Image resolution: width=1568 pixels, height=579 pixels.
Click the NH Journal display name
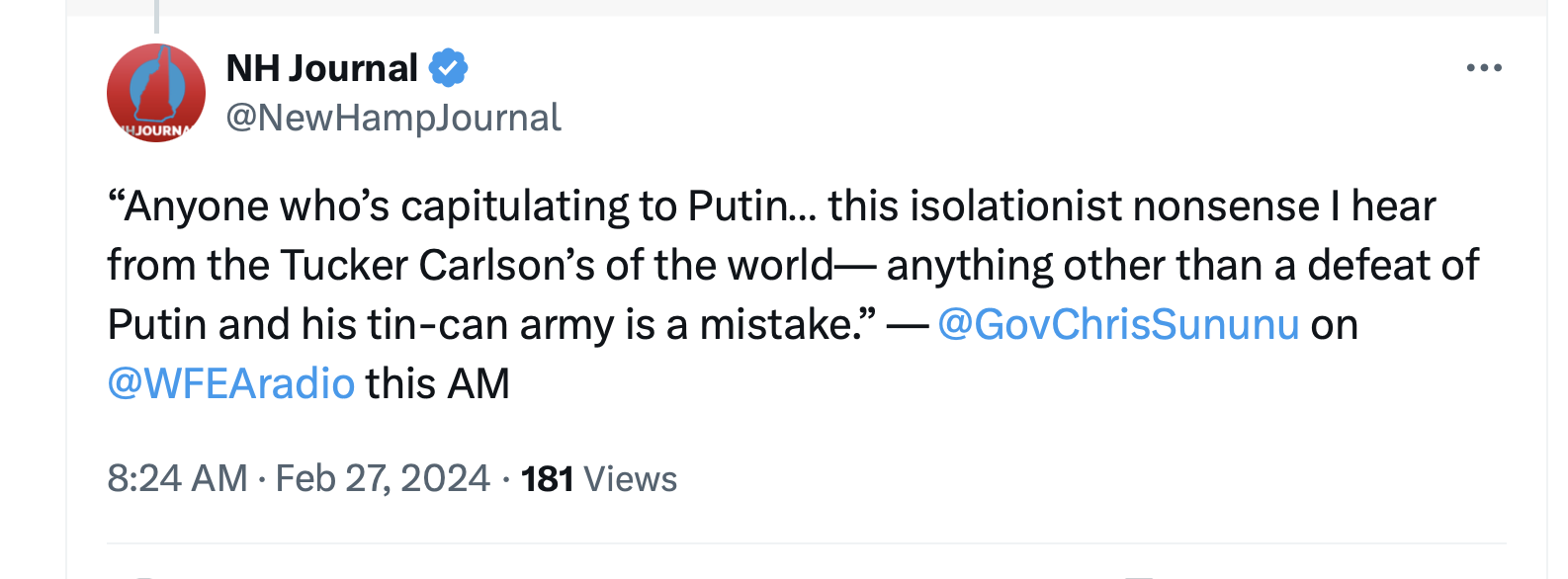(322, 68)
